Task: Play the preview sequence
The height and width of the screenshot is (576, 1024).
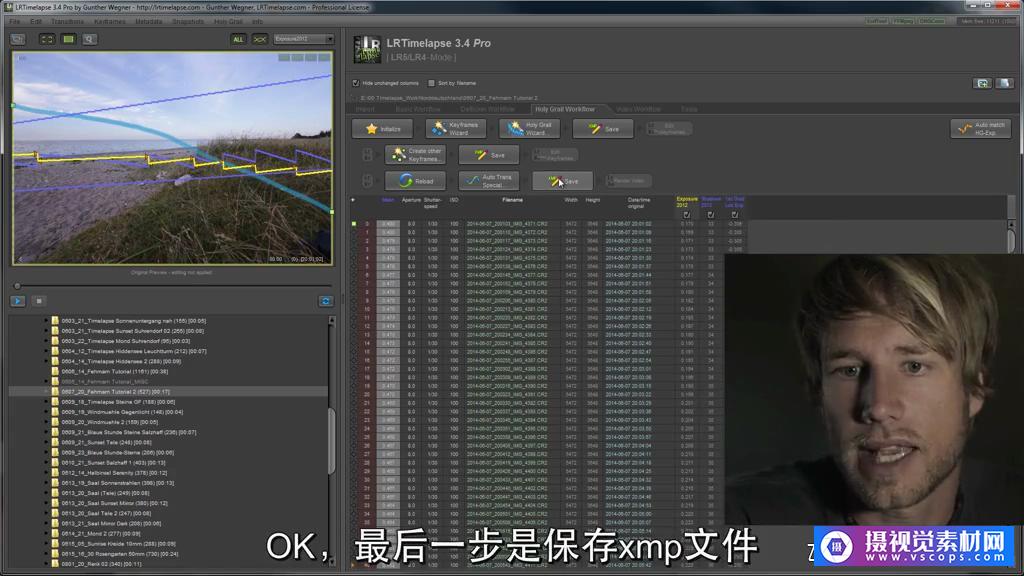Action: pyautogui.click(x=18, y=301)
